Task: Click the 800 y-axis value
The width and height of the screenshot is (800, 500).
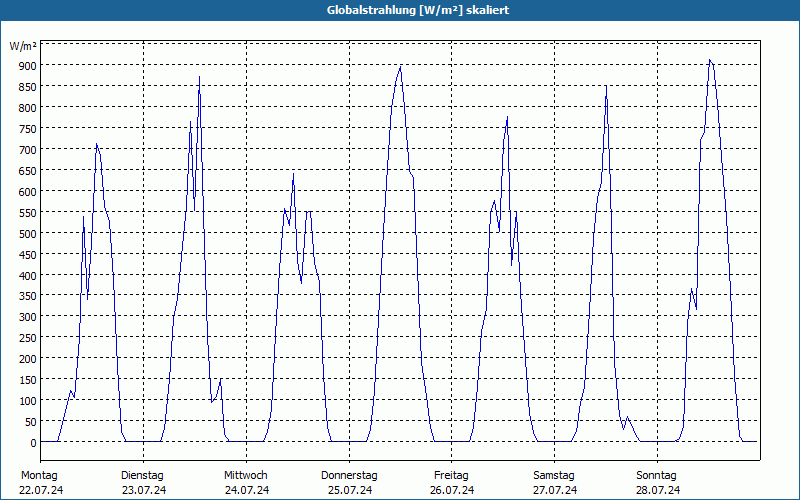Action: (28, 108)
